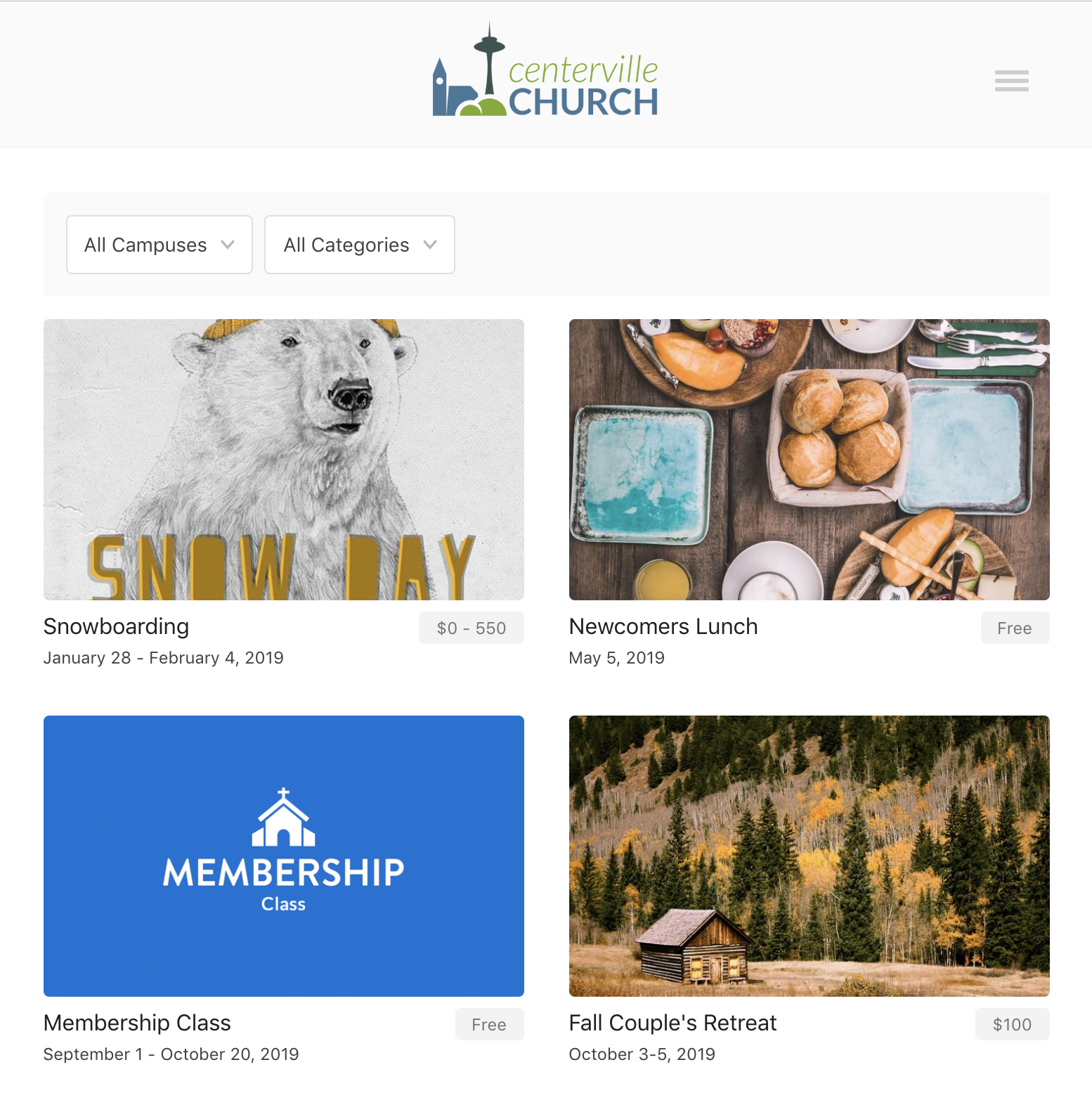The width and height of the screenshot is (1092, 1112).
Task: Open the Newcomers Lunch food photo
Action: [x=810, y=460]
